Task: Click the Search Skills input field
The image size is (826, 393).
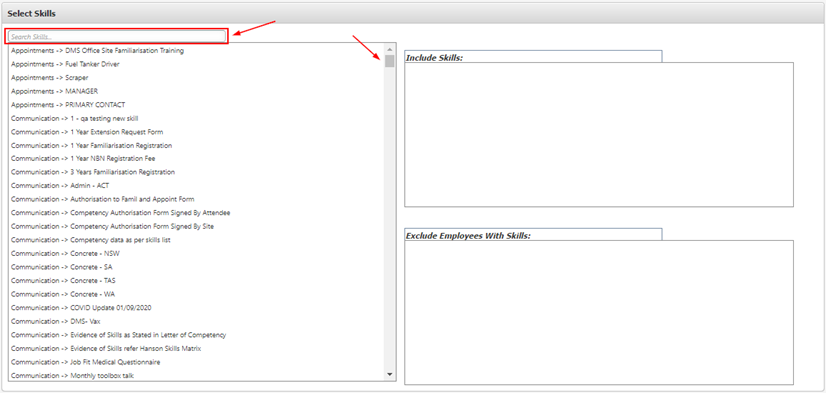Action: coord(117,36)
